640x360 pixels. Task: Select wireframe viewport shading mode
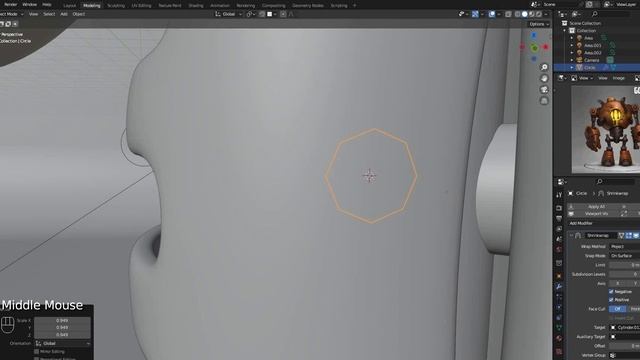518,14
